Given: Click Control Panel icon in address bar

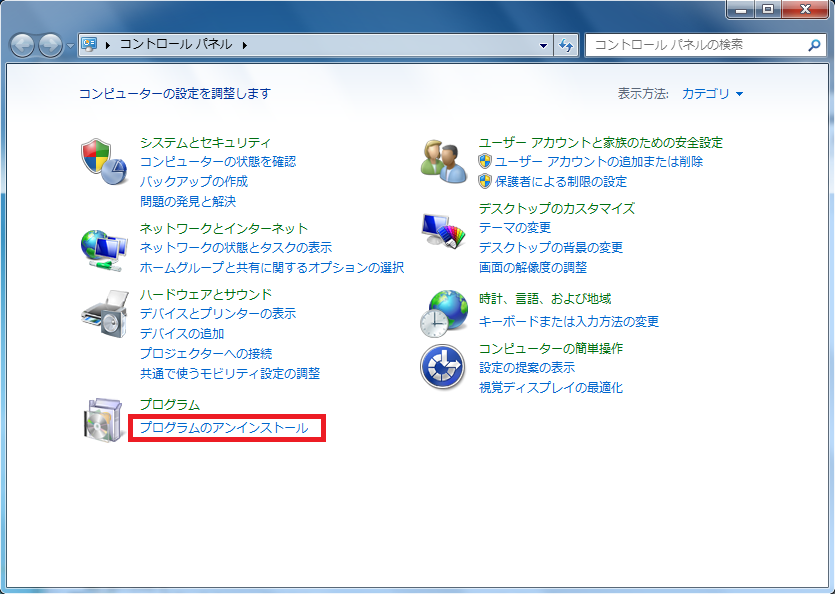Looking at the screenshot, I should point(89,44).
